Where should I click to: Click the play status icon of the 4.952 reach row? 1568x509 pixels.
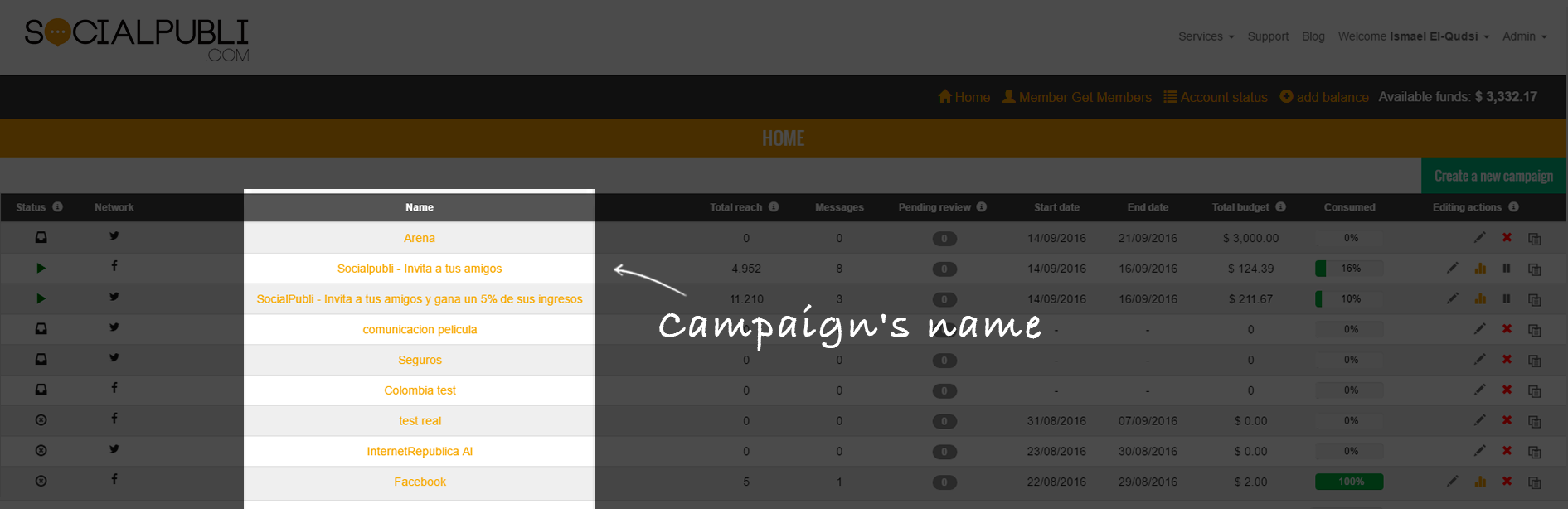[x=41, y=269]
